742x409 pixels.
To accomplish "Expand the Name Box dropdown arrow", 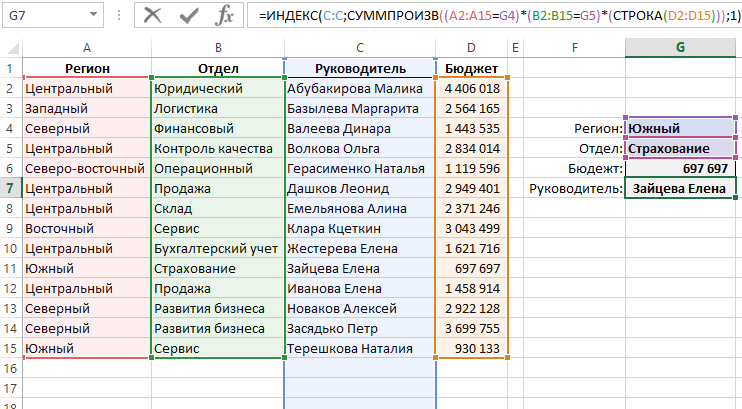I will (x=93, y=15).
